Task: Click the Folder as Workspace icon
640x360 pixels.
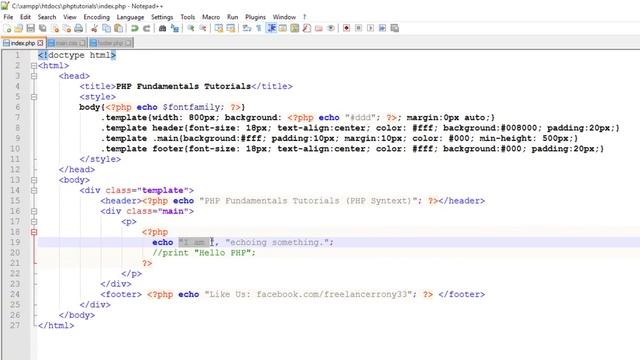Action: point(319,28)
